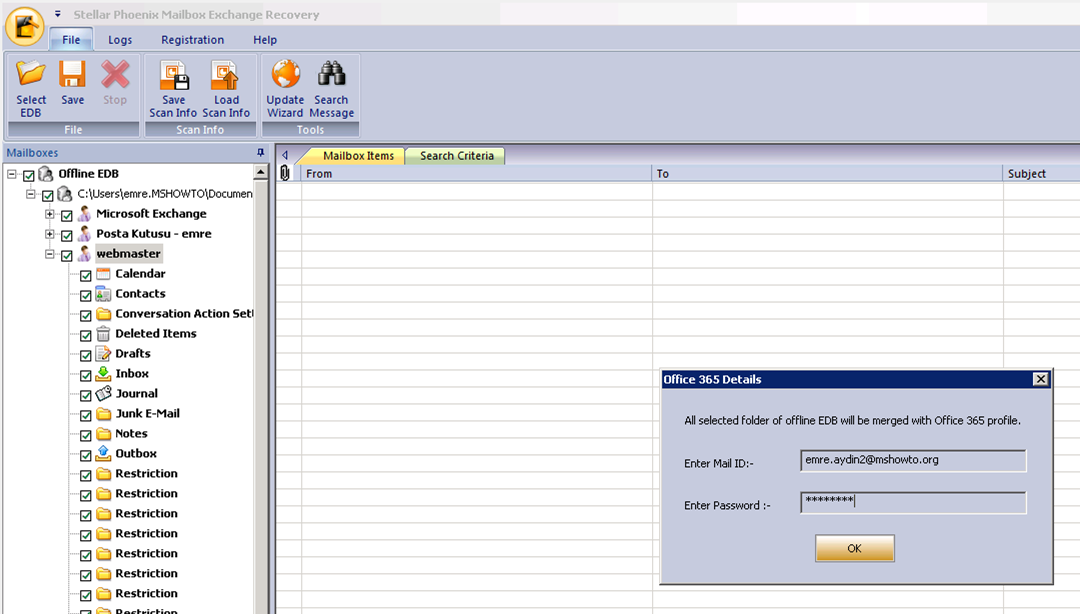Uncheck the Microsoft Exchange mailbox checkbox
Screen dimensions: 1080x614
[x=67, y=216]
